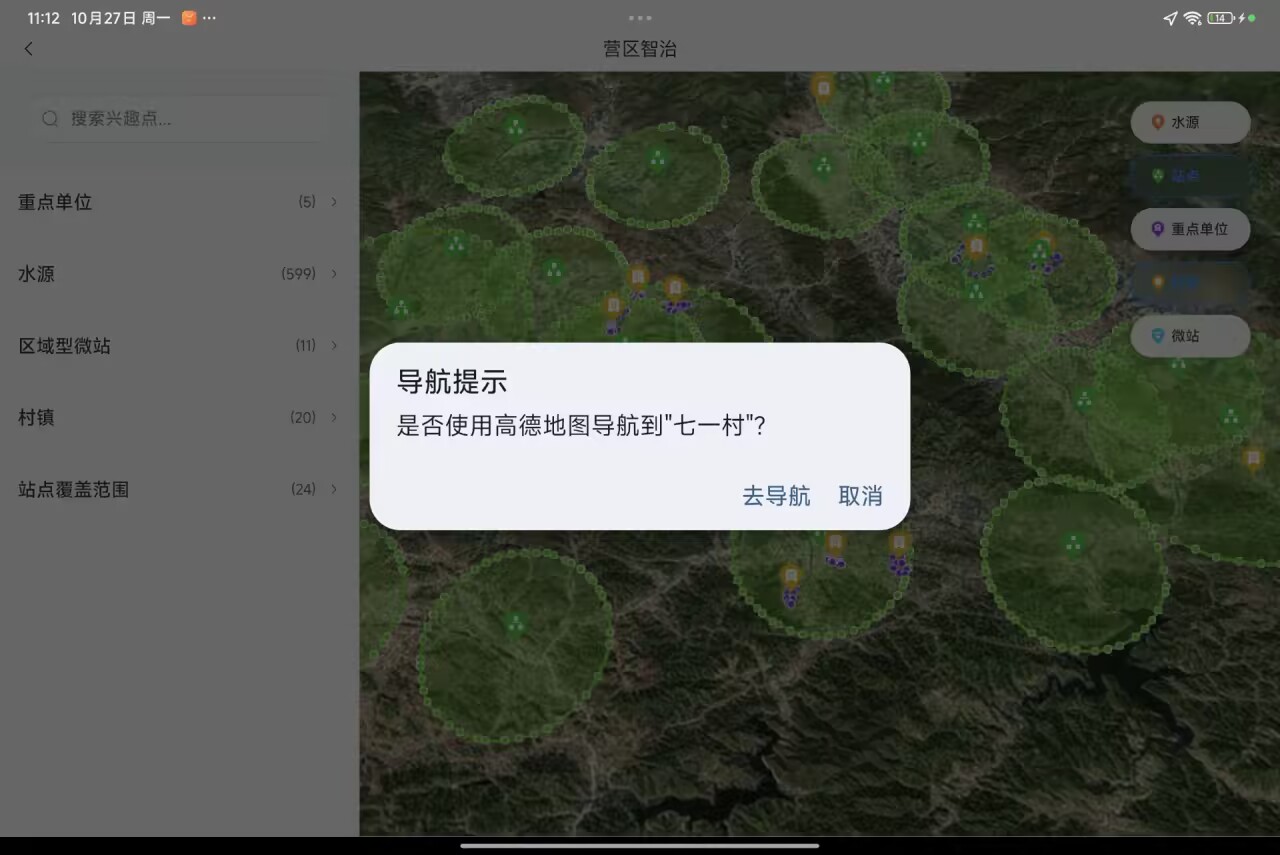Tap the blue shield icon on 微站 button
The height and width of the screenshot is (855, 1280).
pyautogui.click(x=1158, y=336)
